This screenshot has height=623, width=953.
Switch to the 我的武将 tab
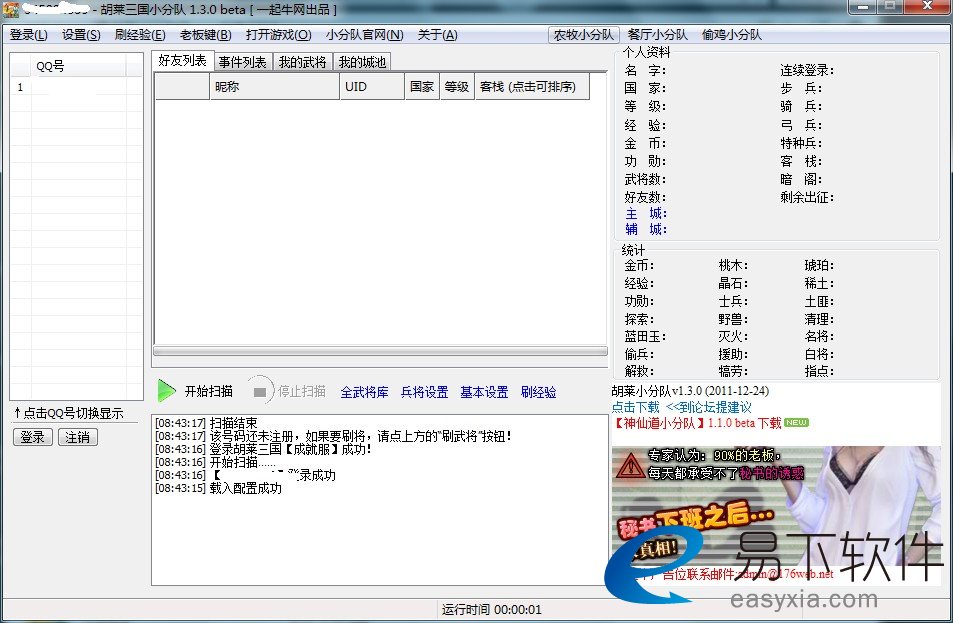point(302,62)
